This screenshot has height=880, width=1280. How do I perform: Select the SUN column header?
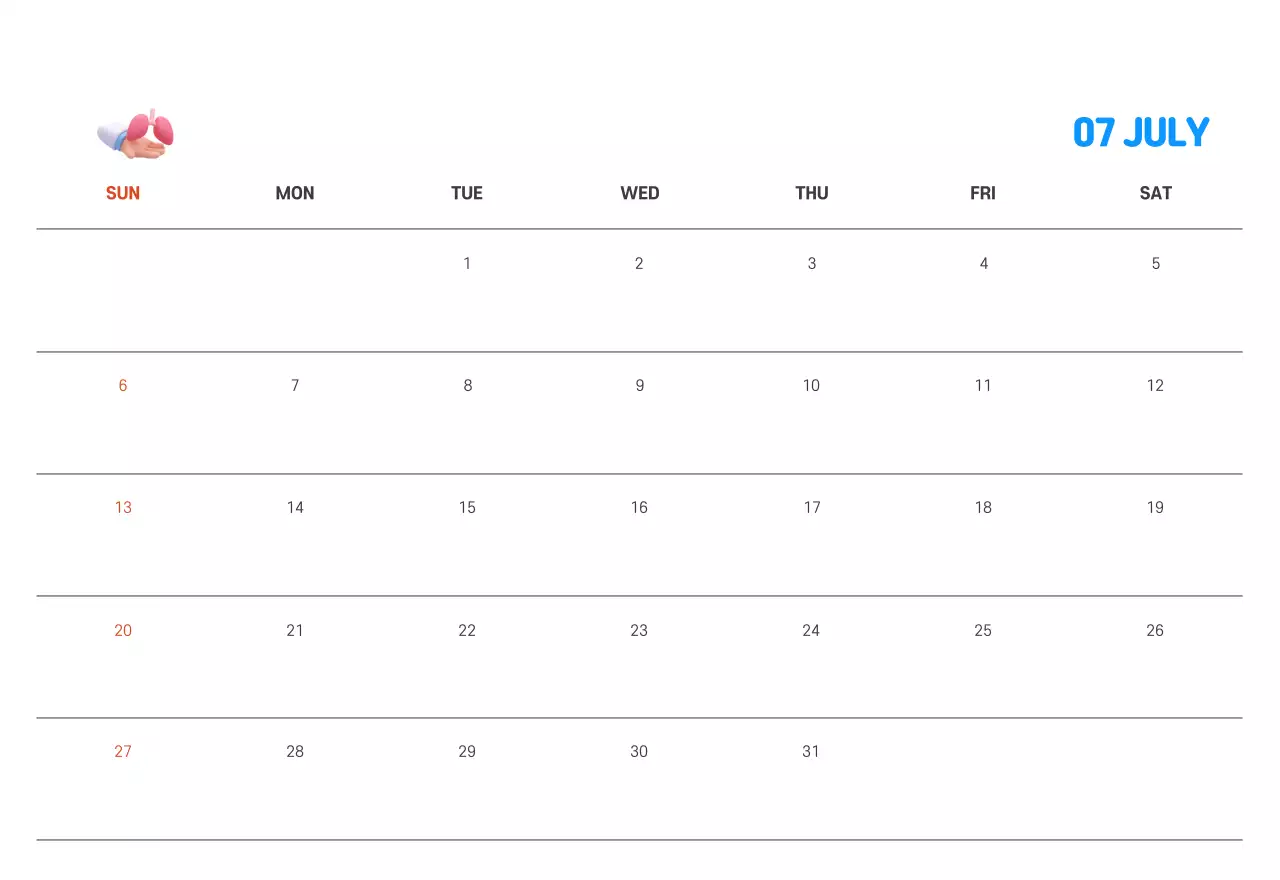pos(123,193)
